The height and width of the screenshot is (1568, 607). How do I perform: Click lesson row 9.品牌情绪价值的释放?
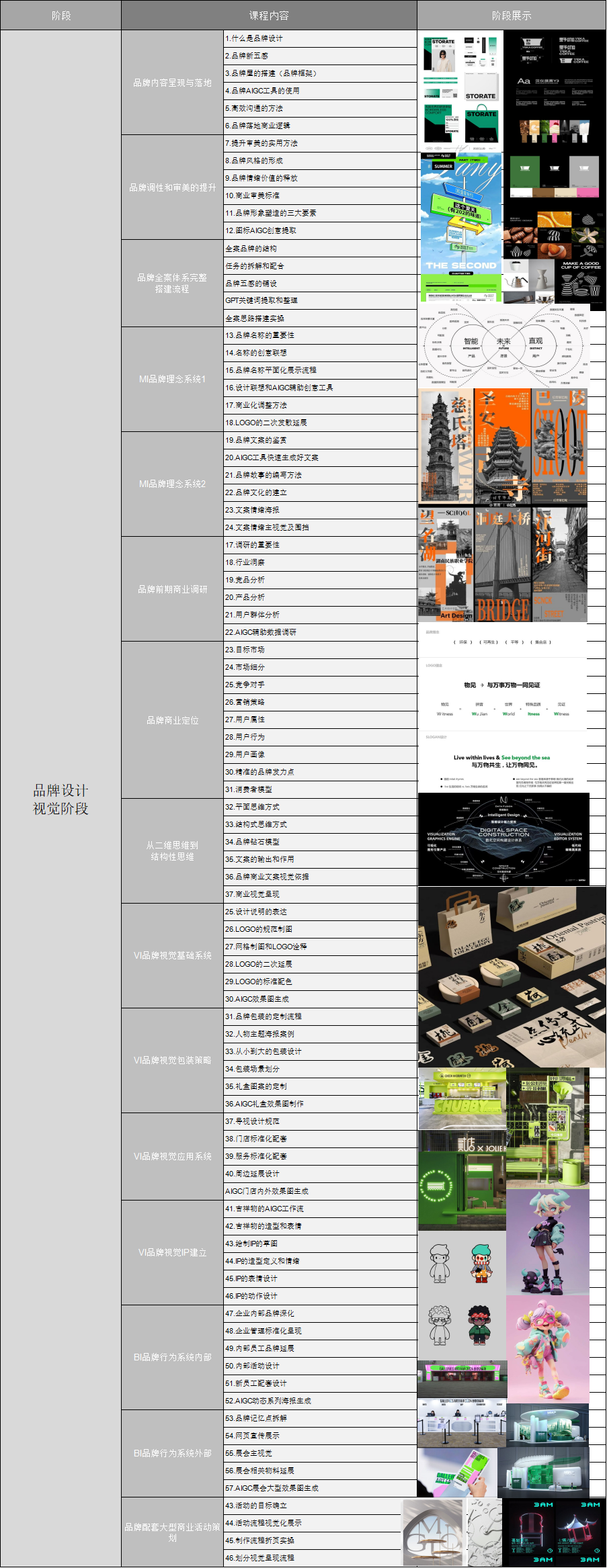[x=320, y=178]
